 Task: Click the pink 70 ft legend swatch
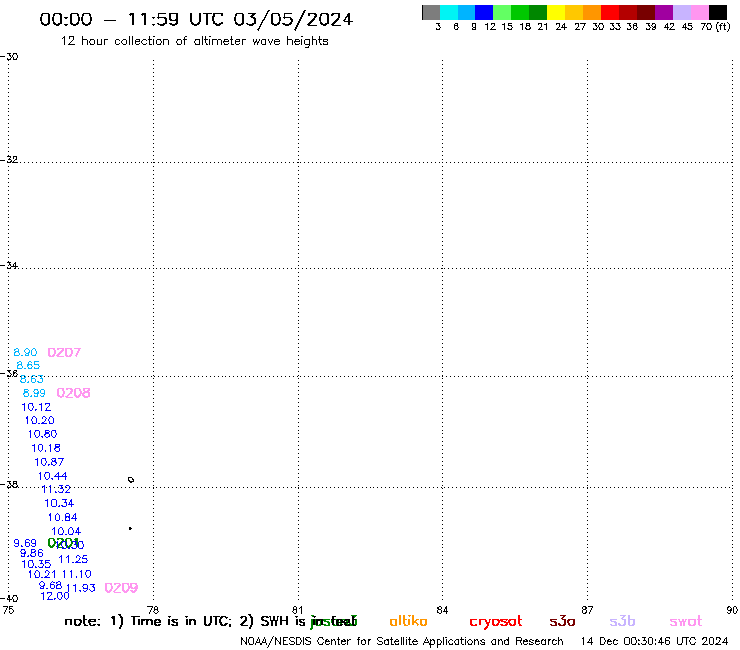(700, 12)
